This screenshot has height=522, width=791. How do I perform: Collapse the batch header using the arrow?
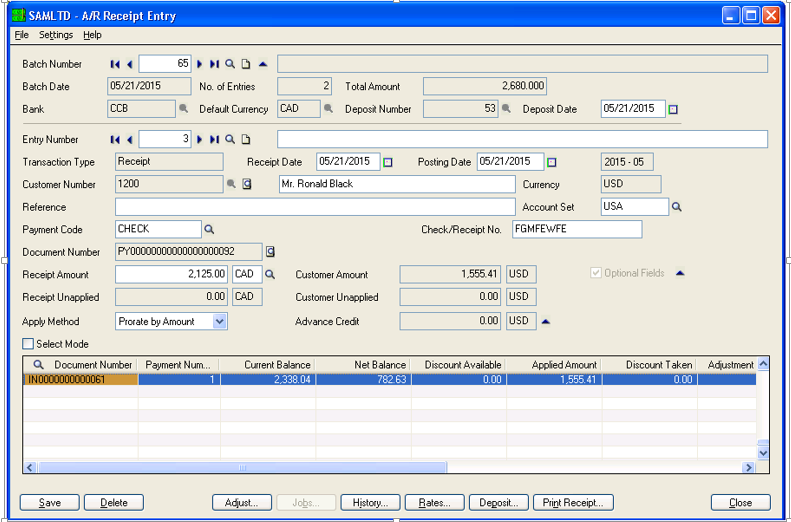point(263,64)
